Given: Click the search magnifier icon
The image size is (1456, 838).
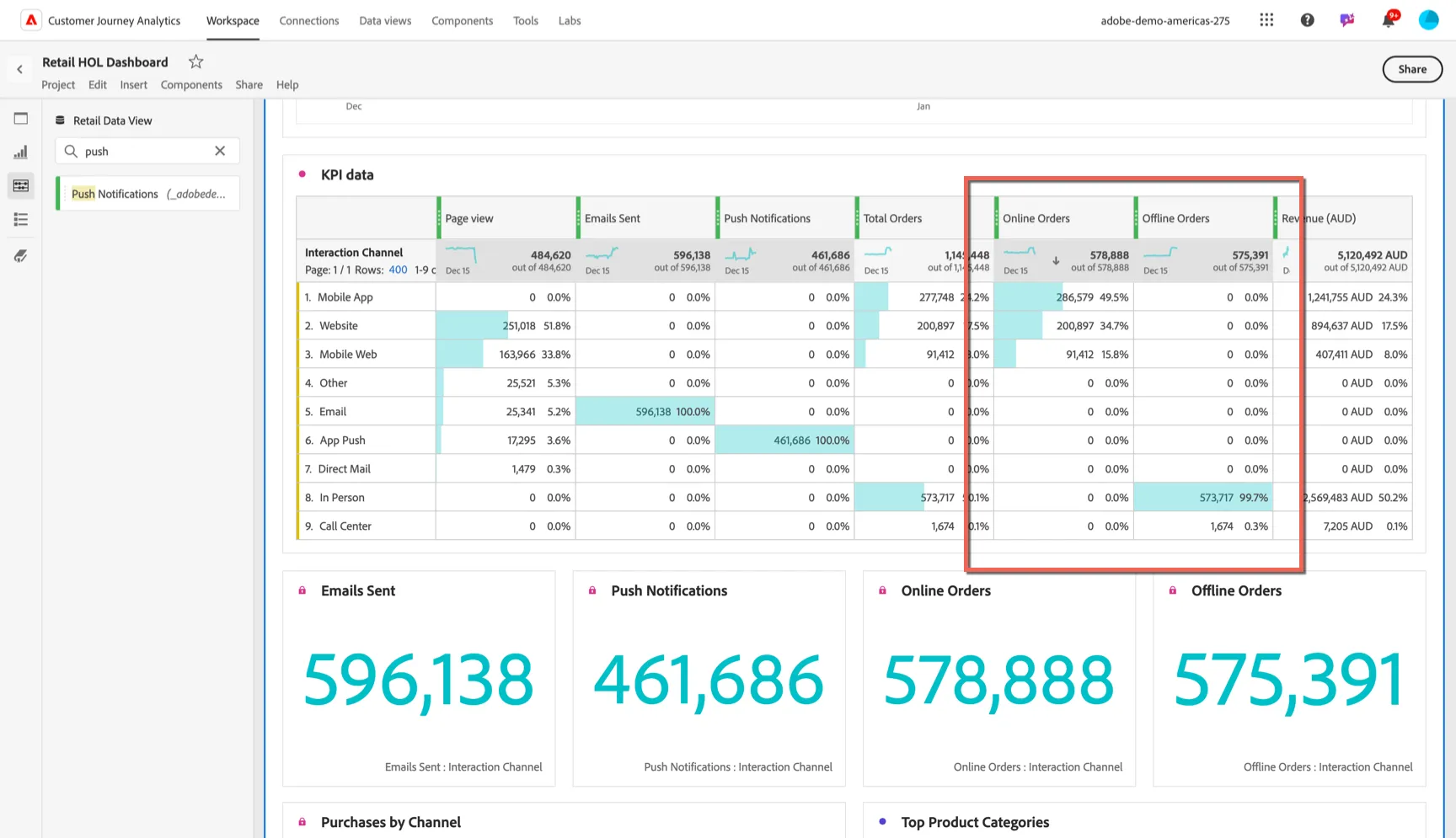Looking at the screenshot, I should tap(71, 152).
